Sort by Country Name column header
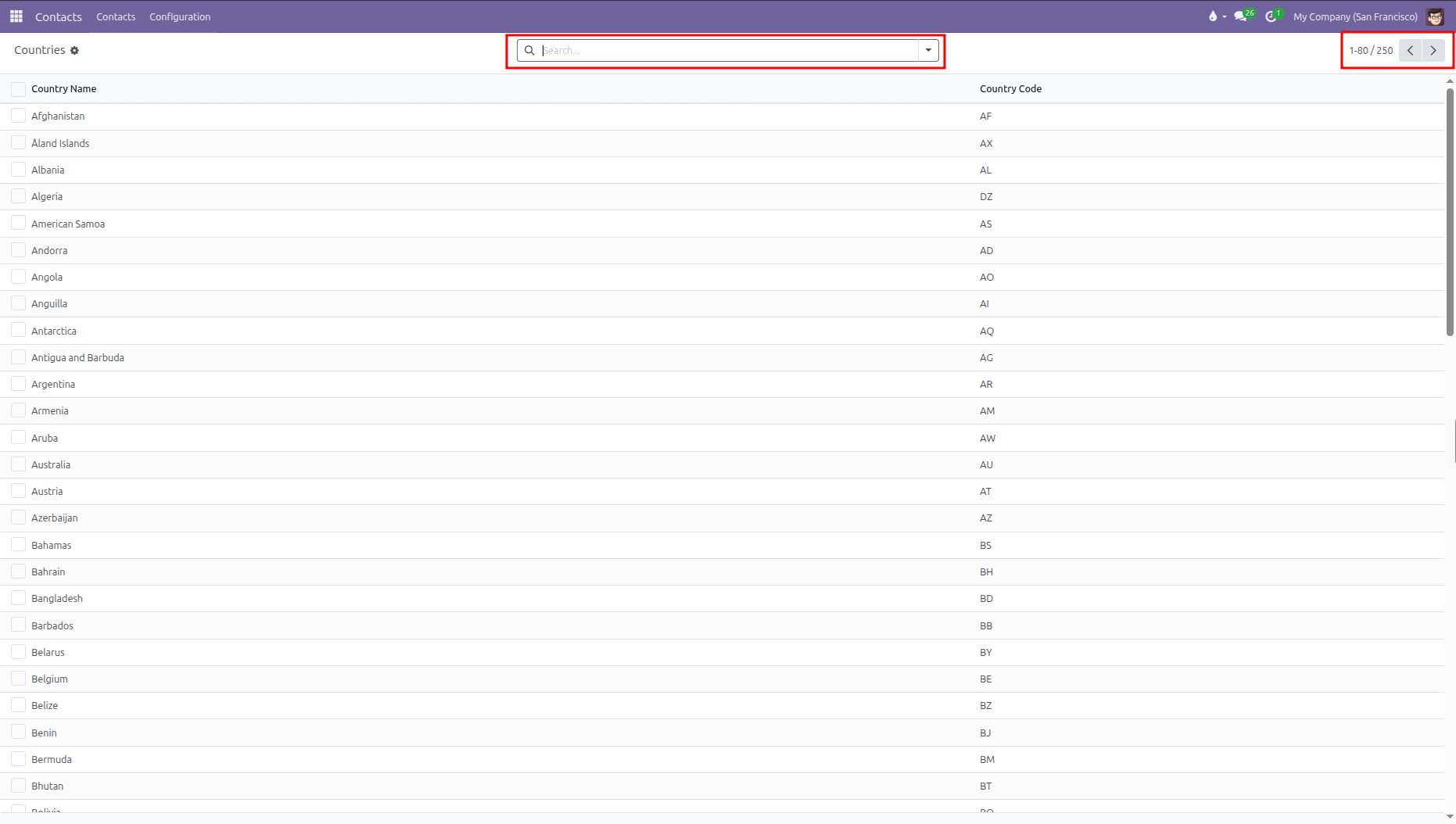Screen dimensions: 1456x824 point(64,89)
